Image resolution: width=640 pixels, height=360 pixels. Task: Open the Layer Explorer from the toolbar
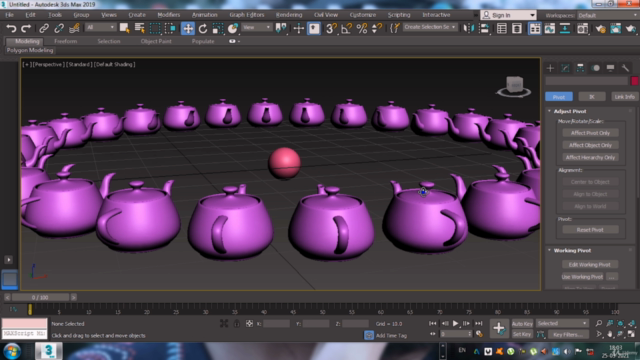[x=517, y=28]
